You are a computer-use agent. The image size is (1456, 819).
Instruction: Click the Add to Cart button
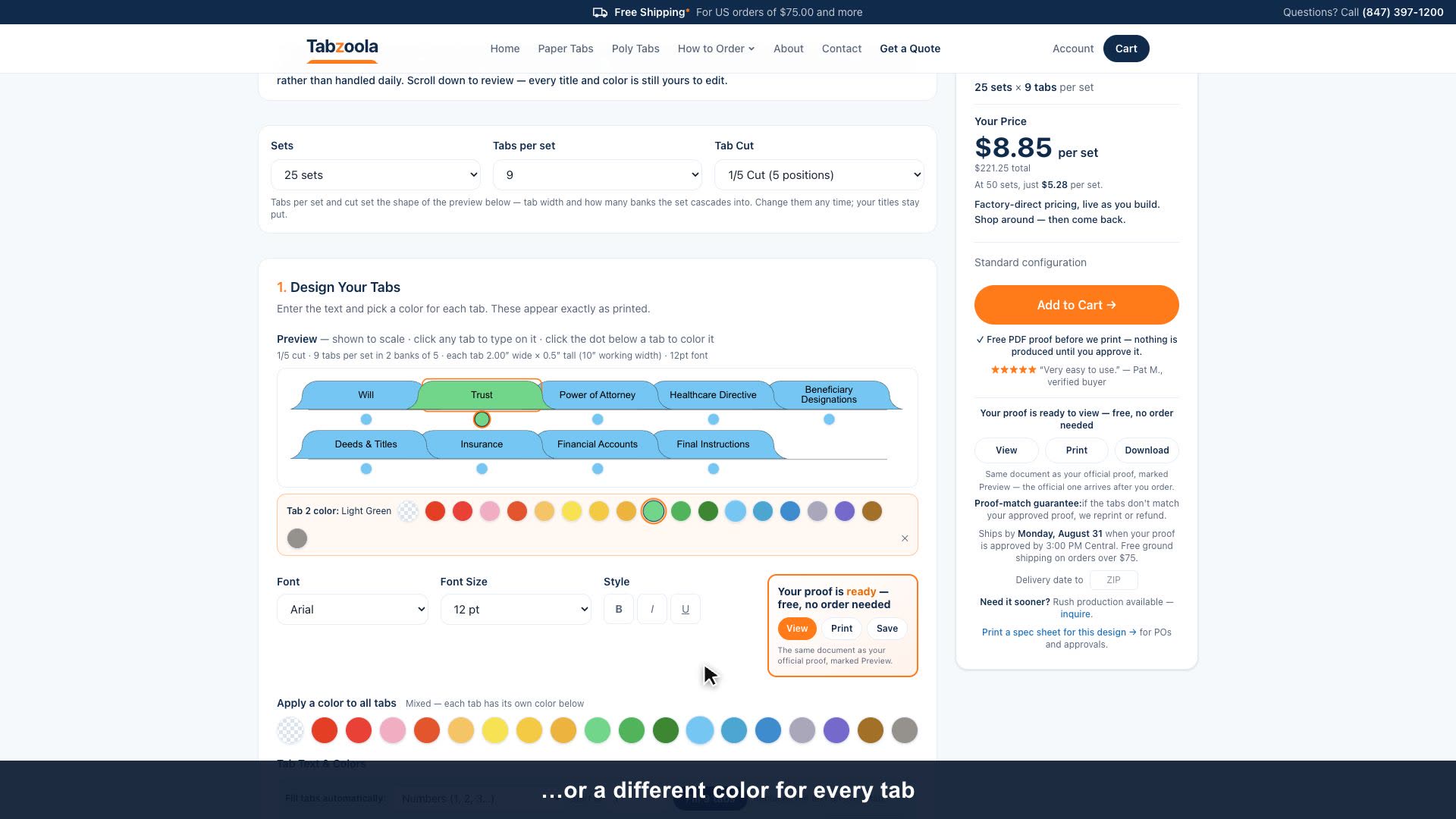click(1077, 305)
